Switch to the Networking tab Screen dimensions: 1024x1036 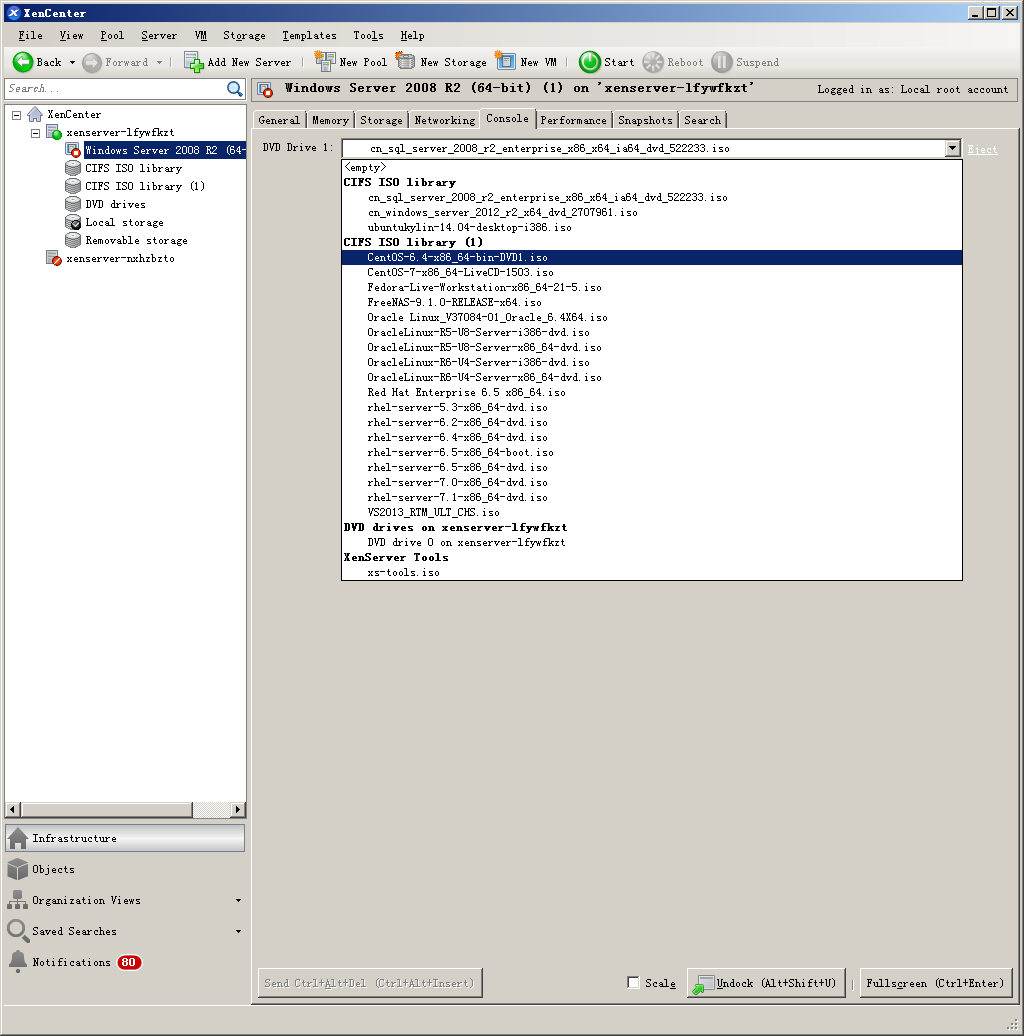(444, 120)
